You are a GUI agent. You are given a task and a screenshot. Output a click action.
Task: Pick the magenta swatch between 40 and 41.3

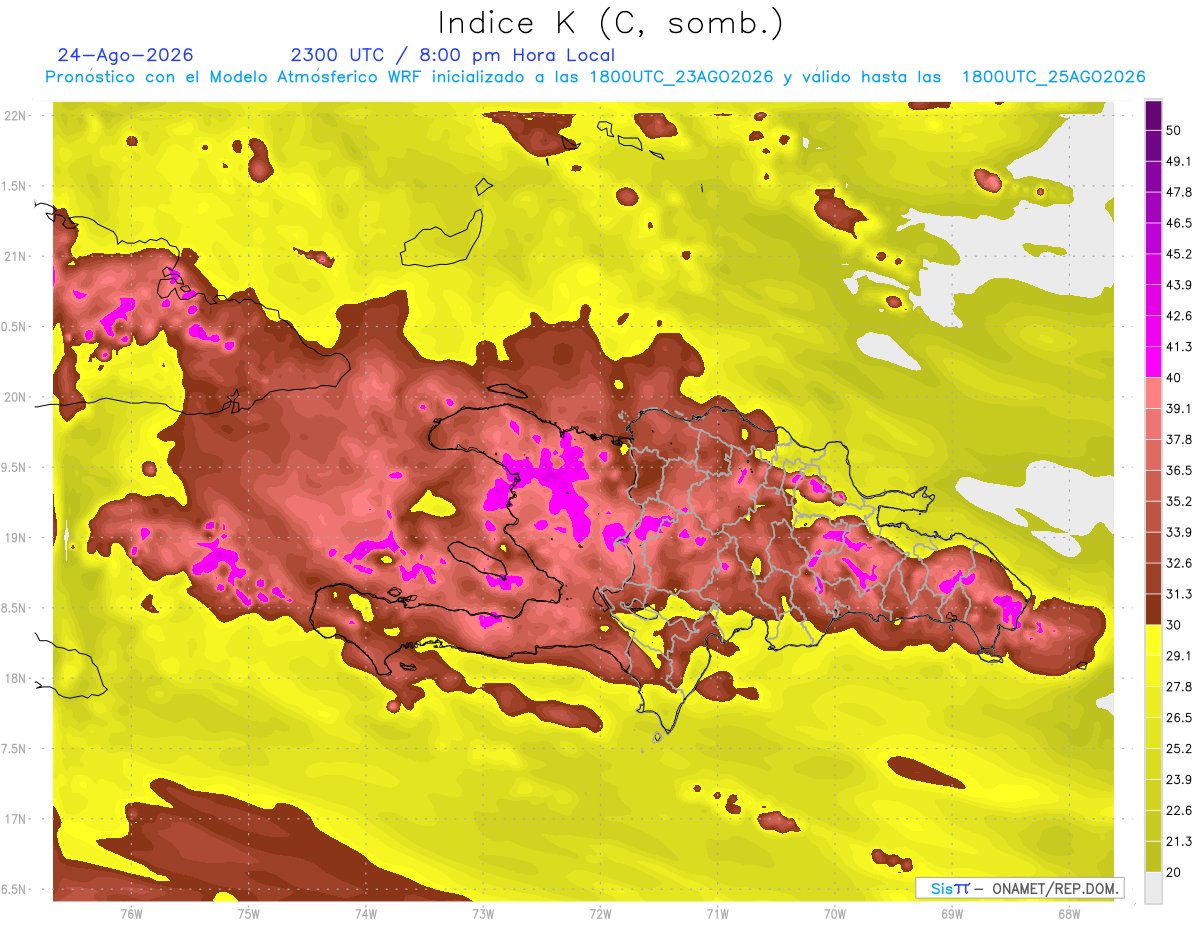pos(1153,362)
